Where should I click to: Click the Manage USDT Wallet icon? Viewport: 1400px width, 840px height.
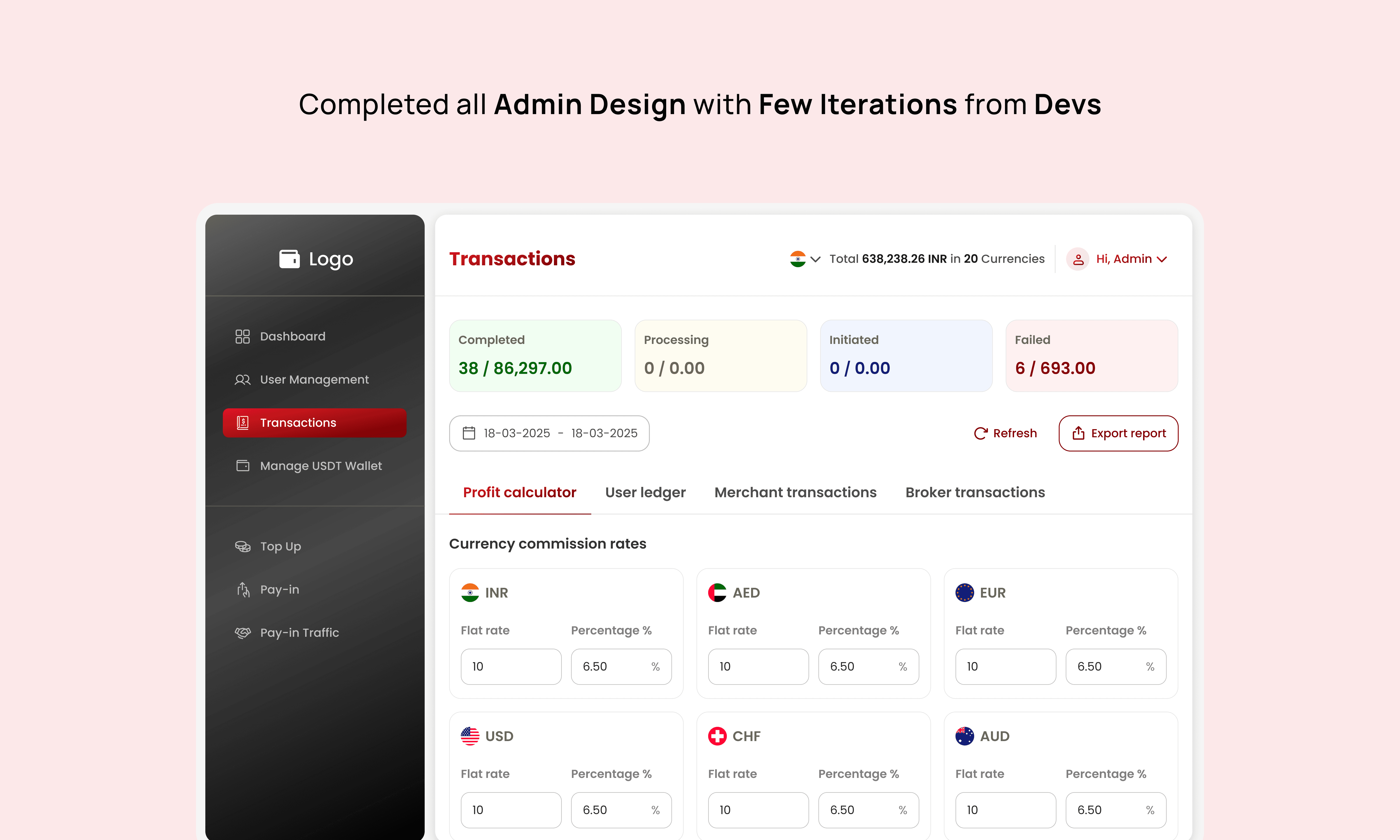pos(242,466)
